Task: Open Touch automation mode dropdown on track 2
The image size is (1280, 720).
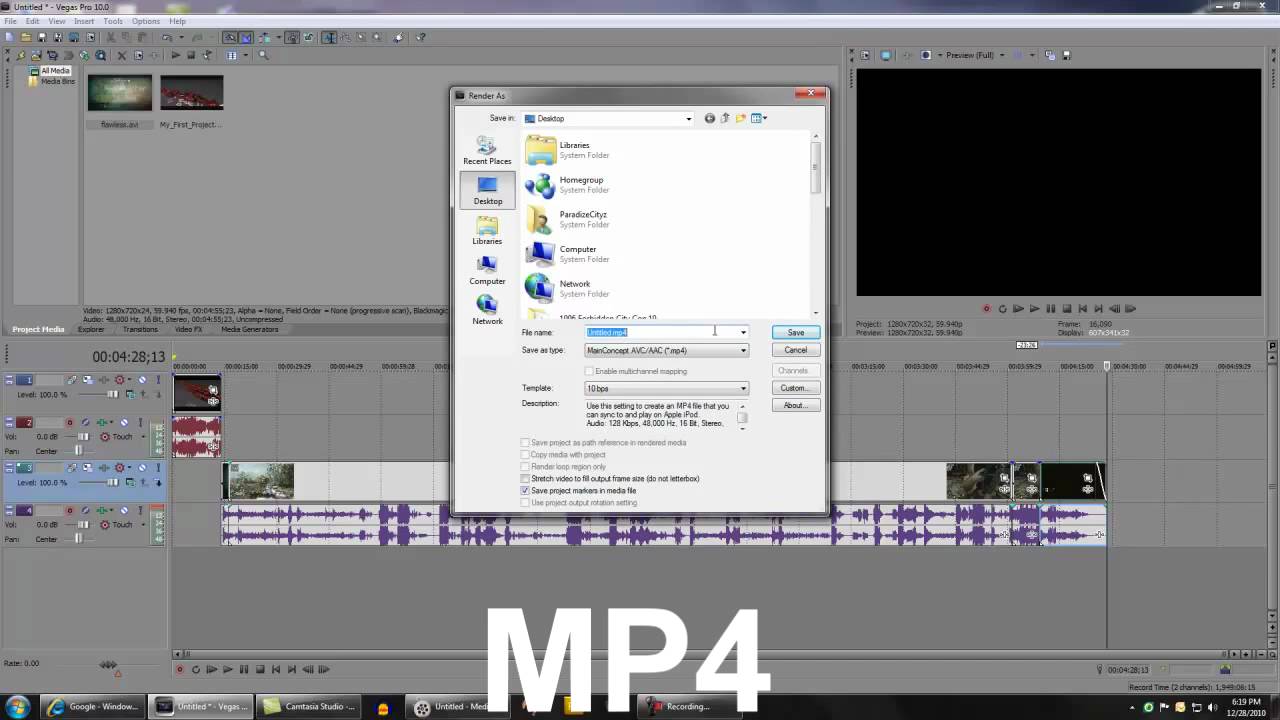Action: pos(143,437)
